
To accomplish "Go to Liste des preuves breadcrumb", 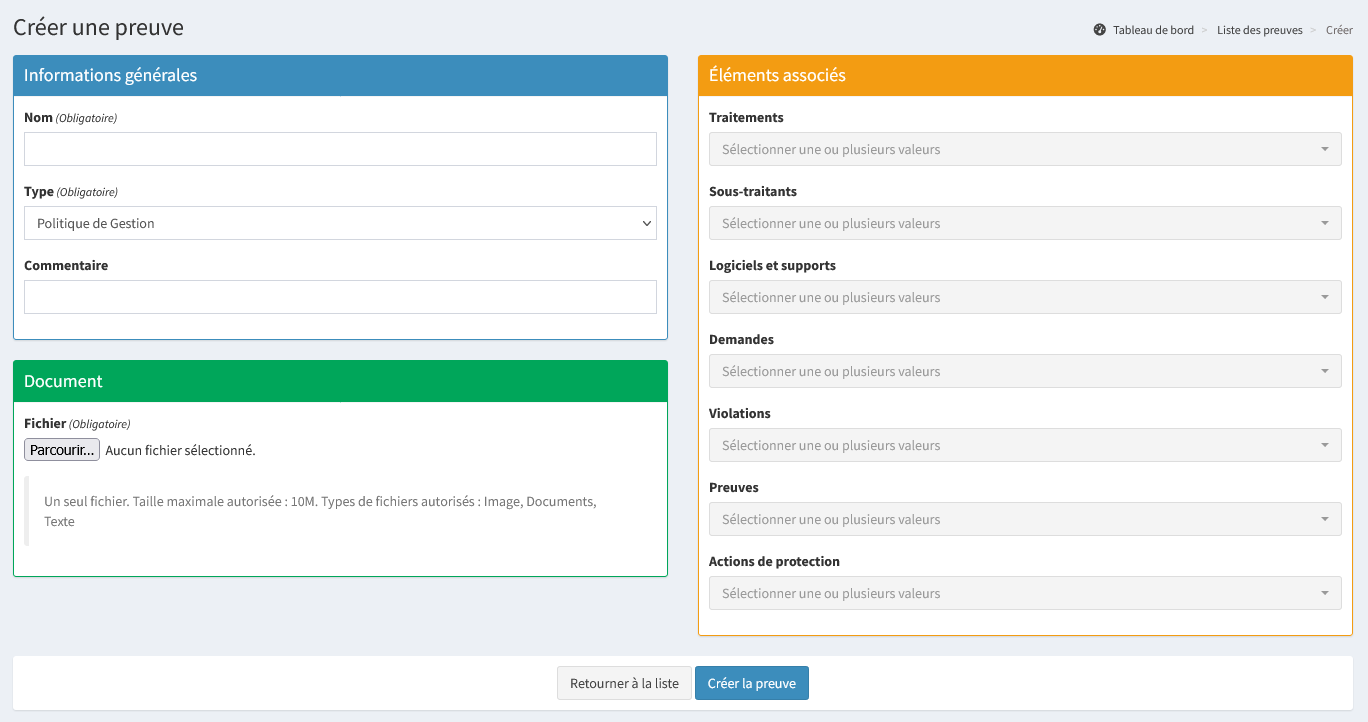I will click(x=1259, y=30).
